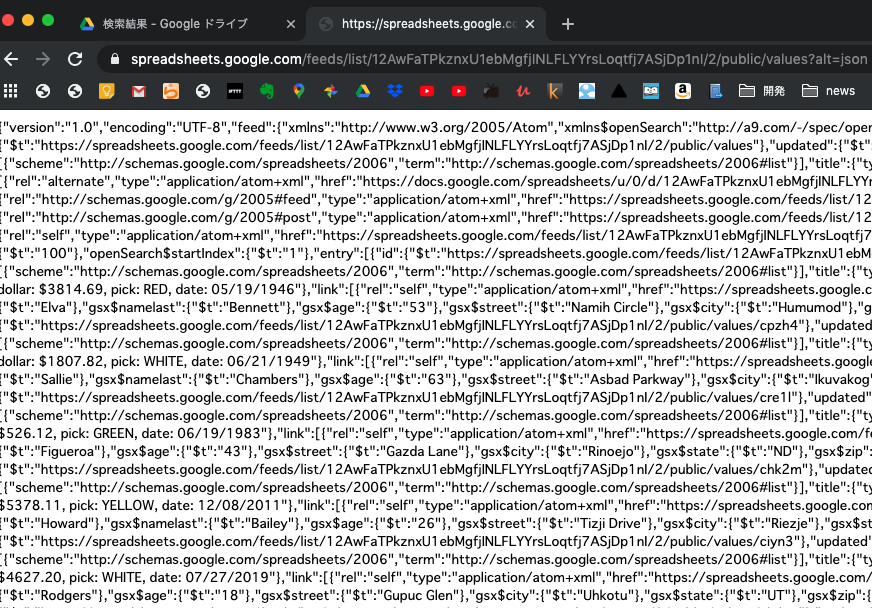Open the Amazon bookmark
The height and width of the screenshot is (608, 872).
(x=682, y=91)
